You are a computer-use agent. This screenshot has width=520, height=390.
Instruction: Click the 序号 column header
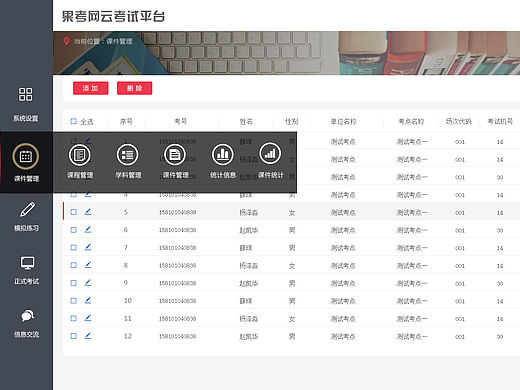[126, 122]
